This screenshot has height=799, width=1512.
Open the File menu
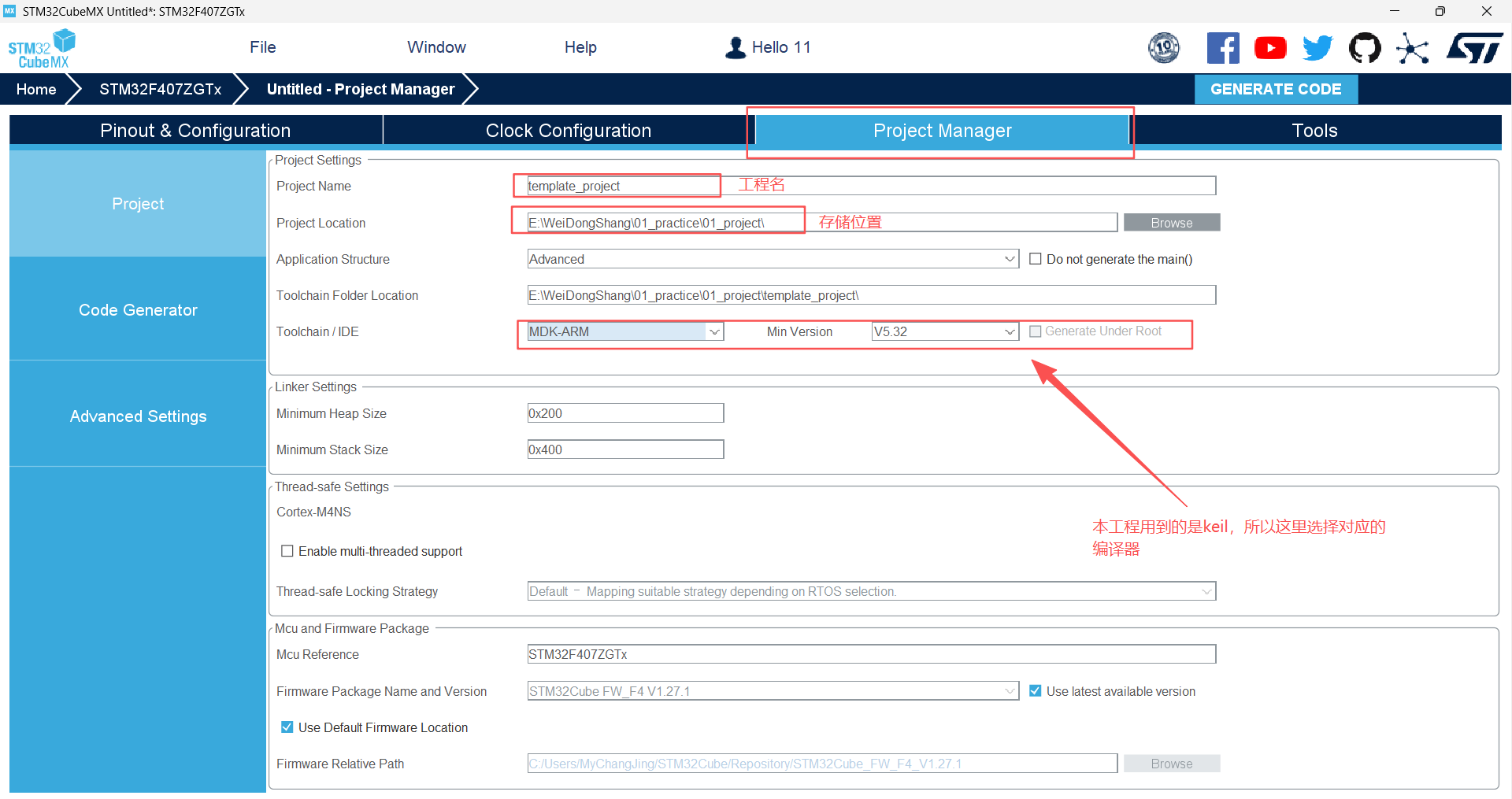point(263,47)
